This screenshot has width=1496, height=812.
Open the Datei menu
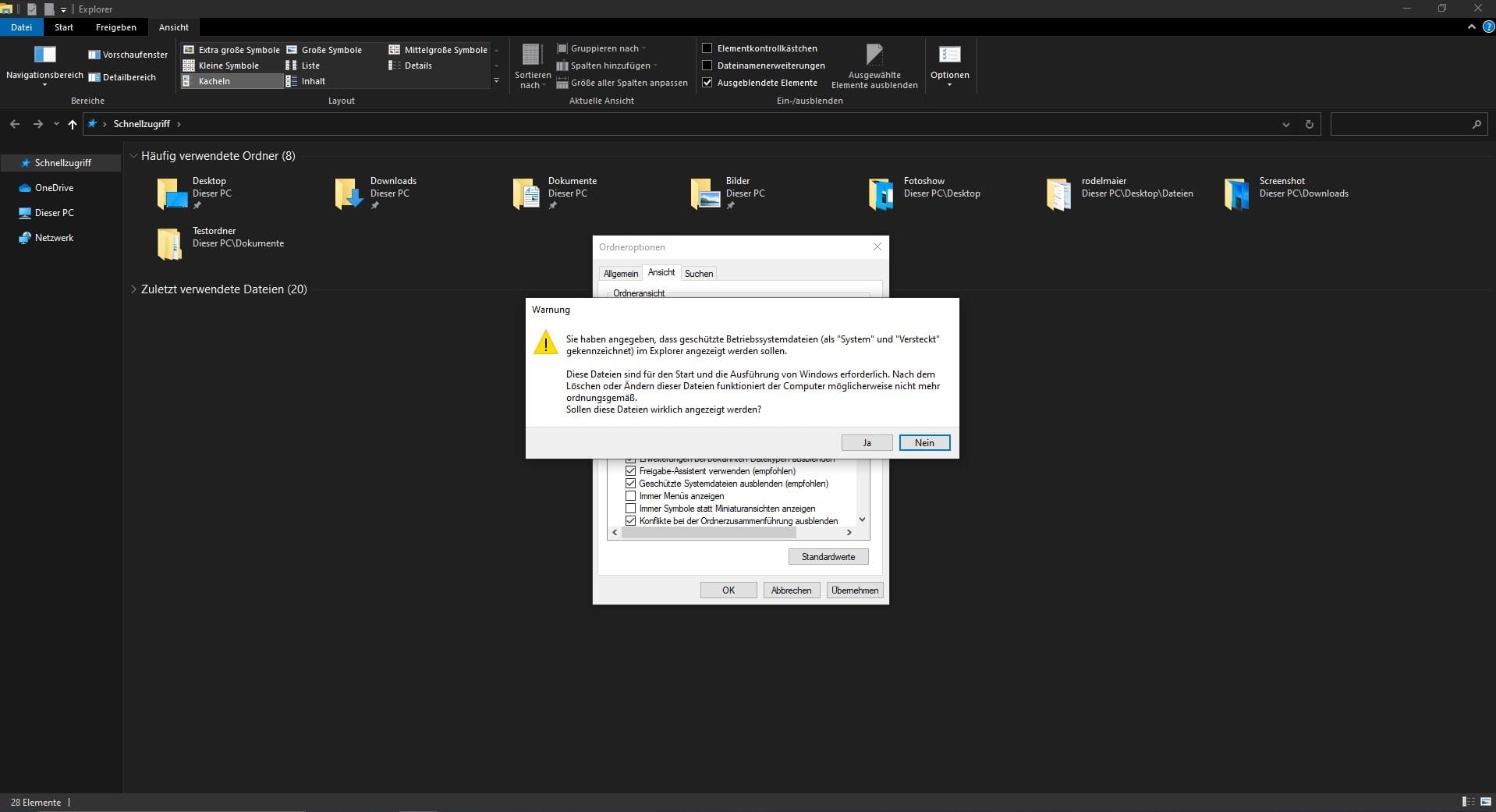click(21, 27)
